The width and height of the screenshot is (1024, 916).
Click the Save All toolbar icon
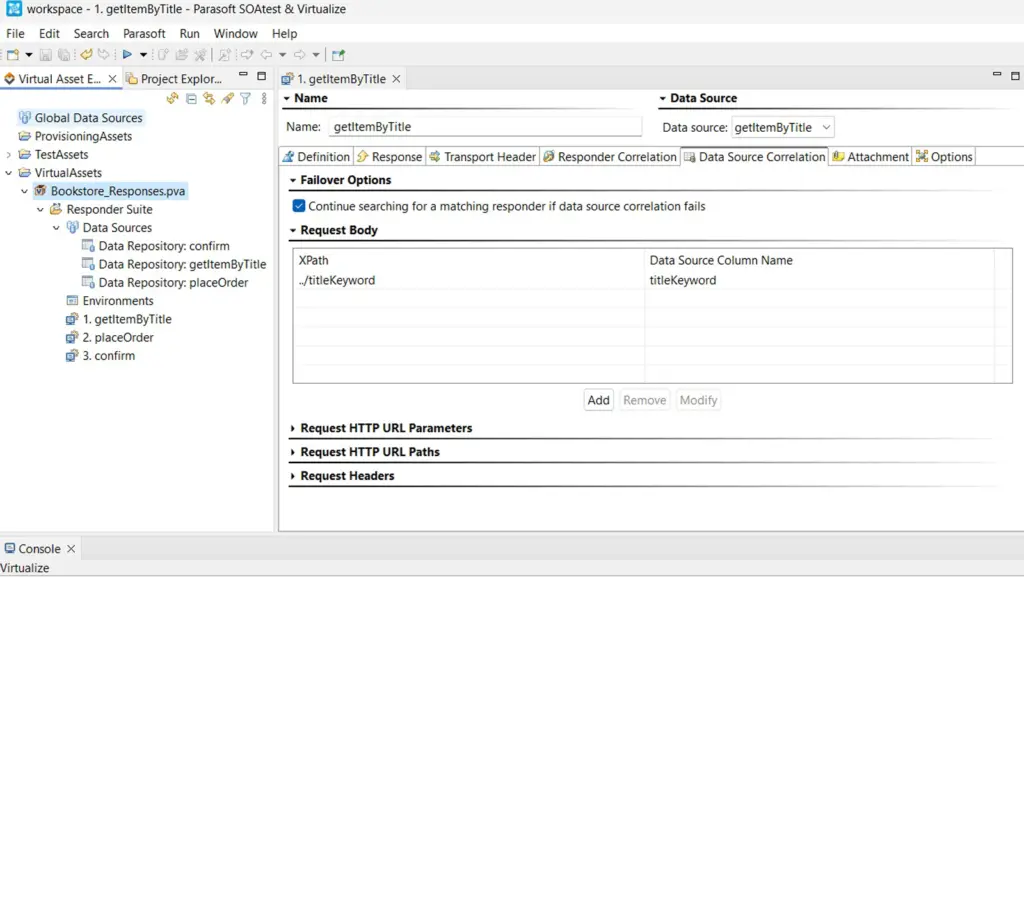tap(63, 55)
